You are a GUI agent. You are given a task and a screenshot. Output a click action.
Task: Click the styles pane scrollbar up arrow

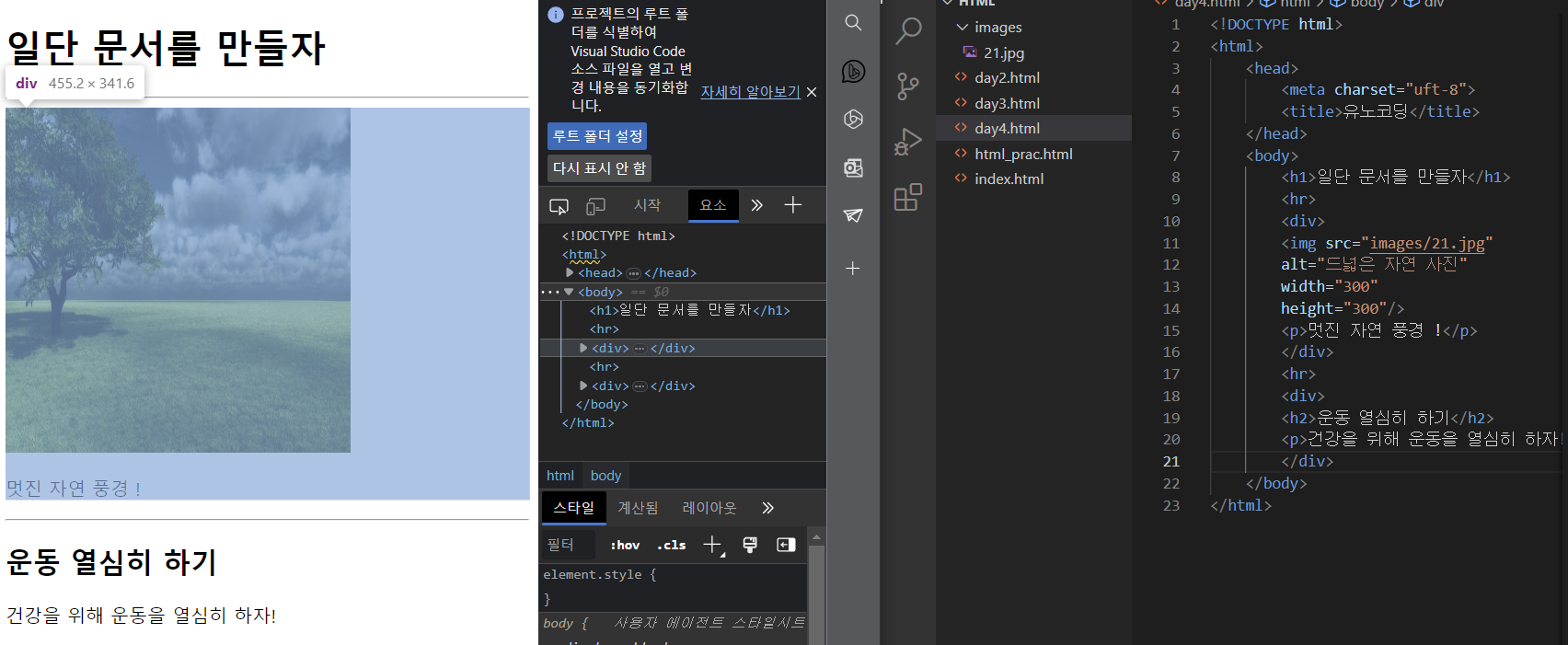816,536
